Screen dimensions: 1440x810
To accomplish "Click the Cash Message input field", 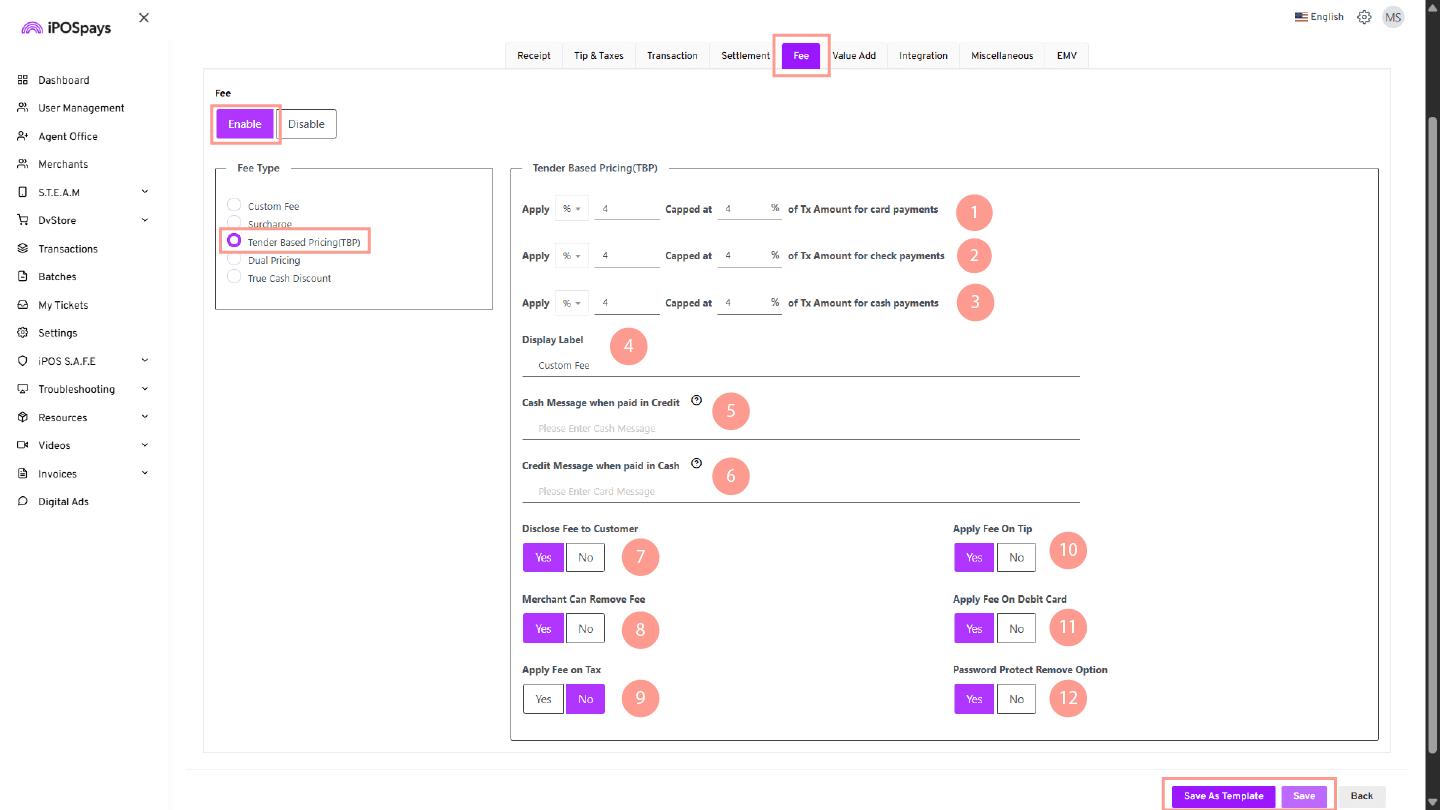I will coord(801,428).
